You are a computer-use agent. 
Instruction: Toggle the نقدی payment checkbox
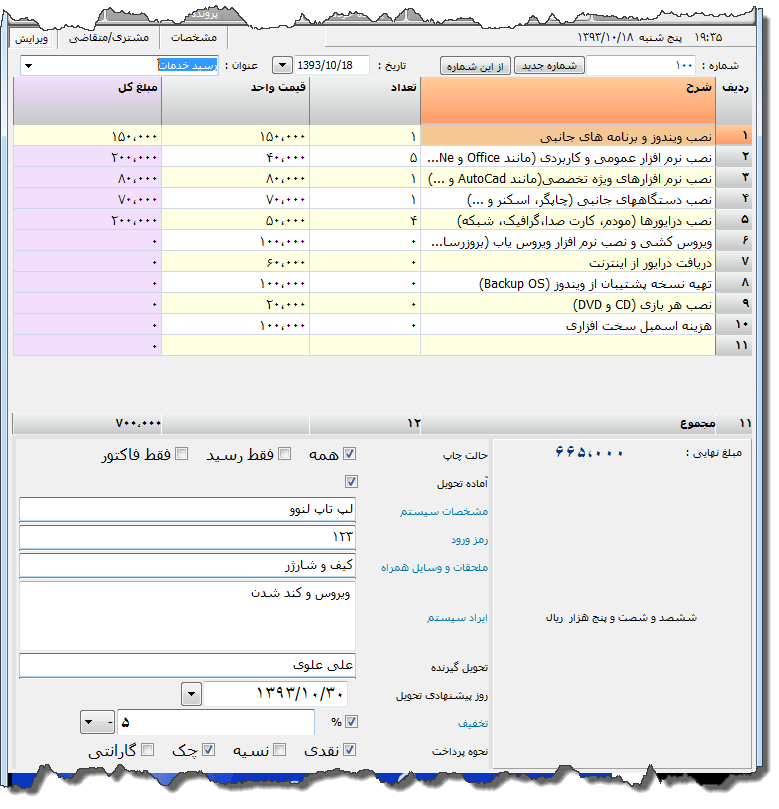[349, 750]
